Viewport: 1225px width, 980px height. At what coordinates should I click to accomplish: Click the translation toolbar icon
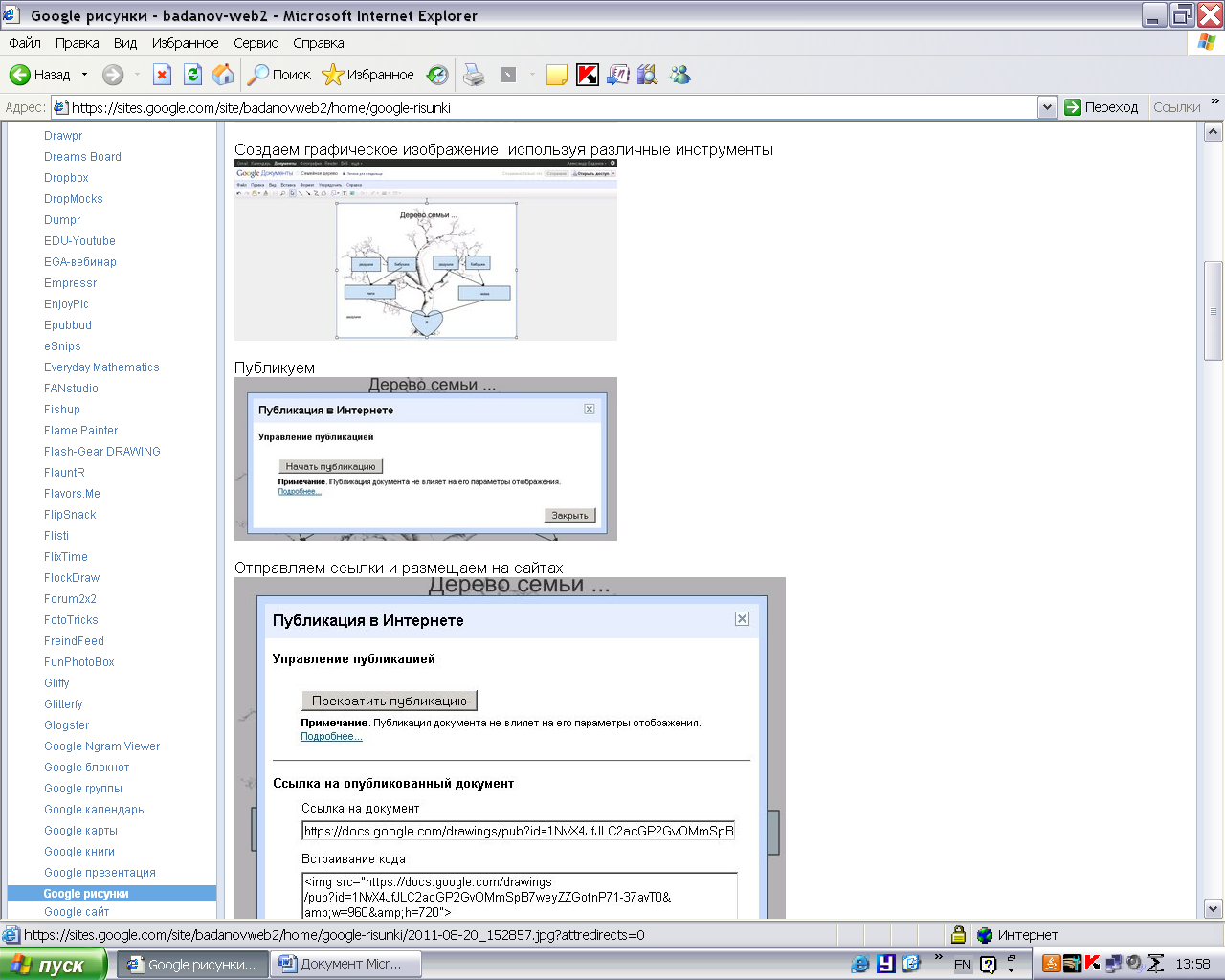click(x=618, y=75)
